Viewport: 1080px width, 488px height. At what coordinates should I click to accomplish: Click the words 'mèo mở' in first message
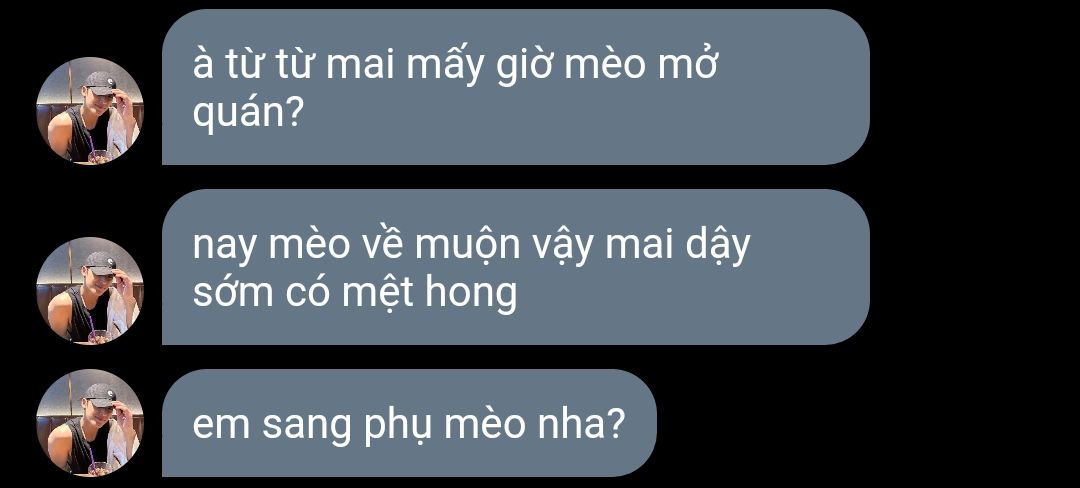637,65
